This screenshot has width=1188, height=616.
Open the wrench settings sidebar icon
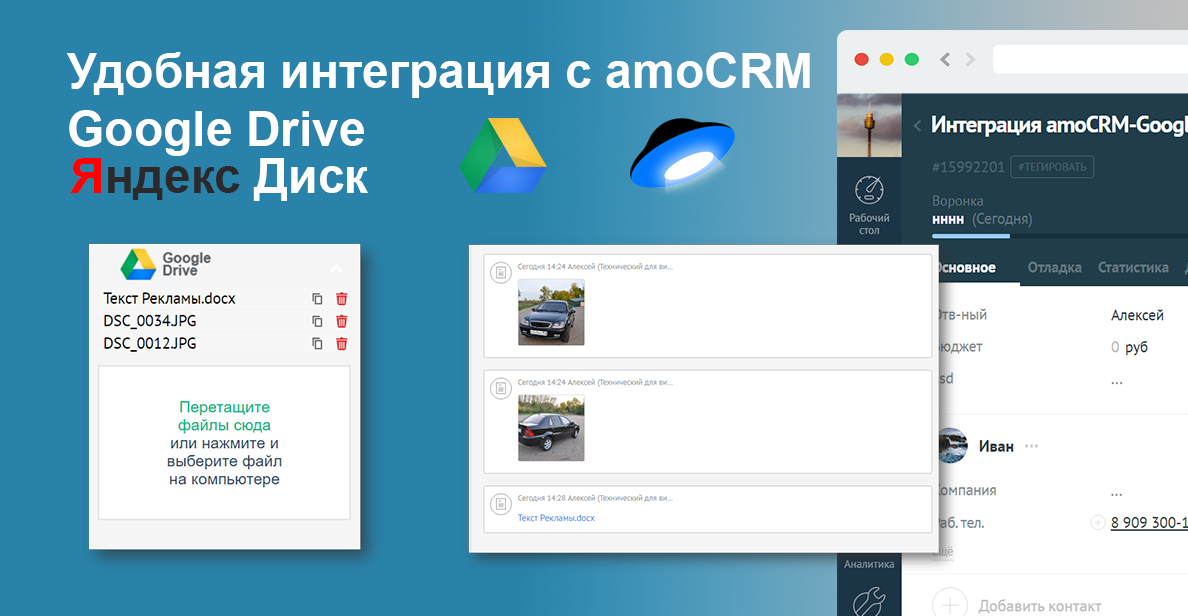[869, 602]
